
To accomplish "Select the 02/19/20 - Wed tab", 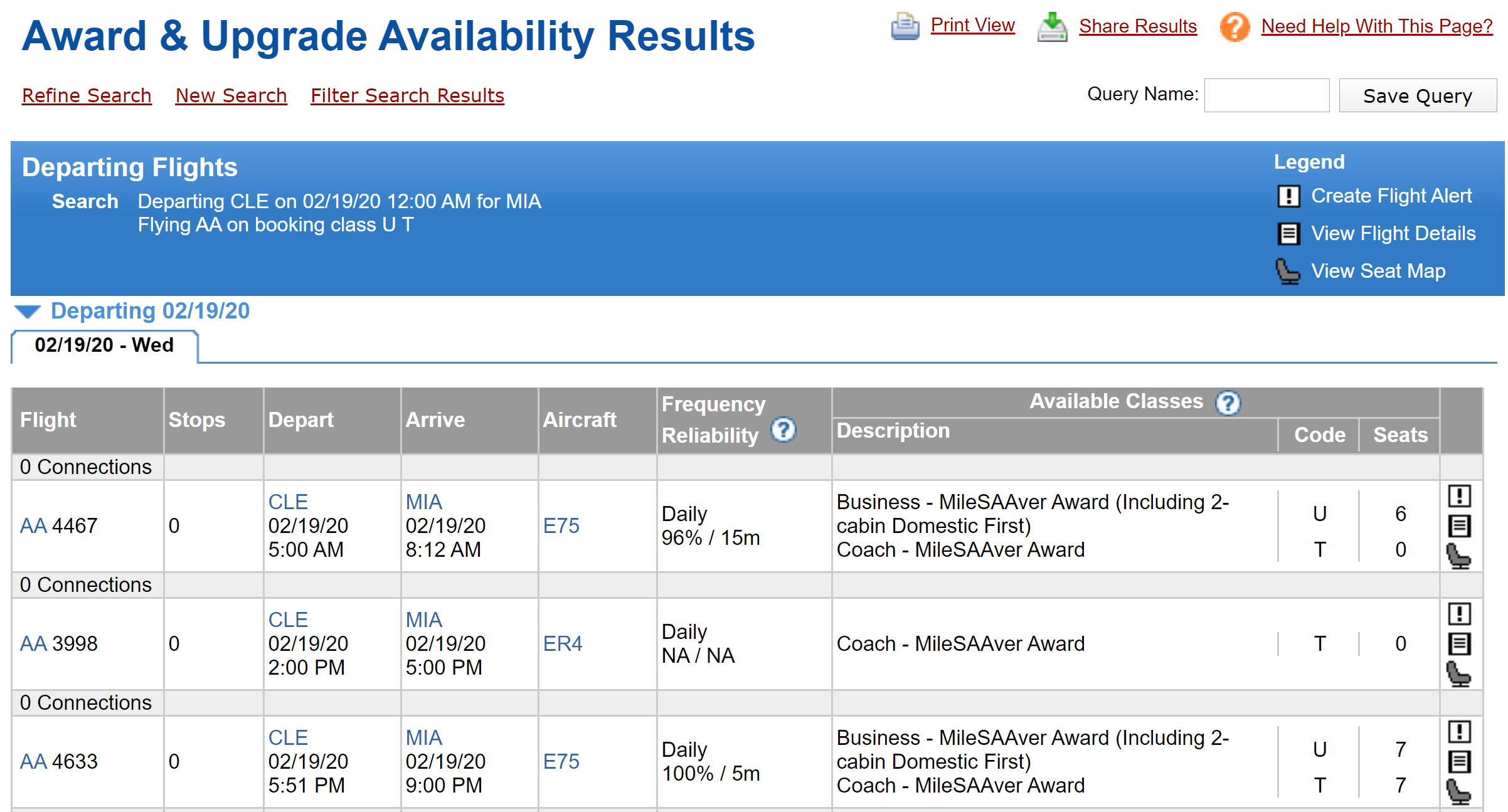I will point(104,345).
